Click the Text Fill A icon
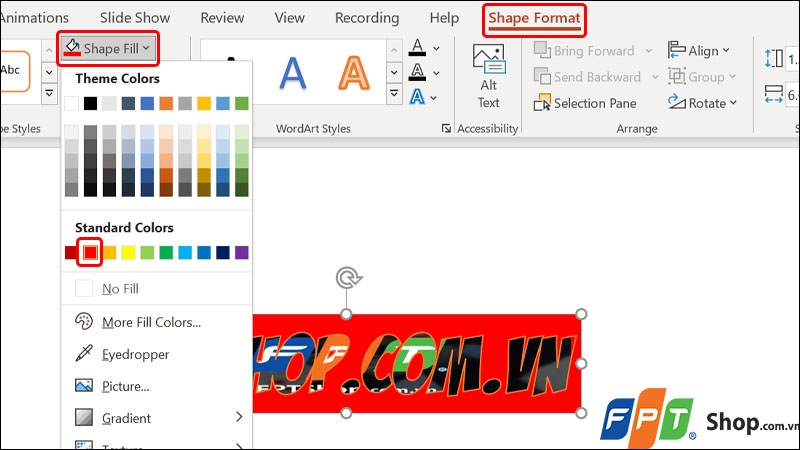Image resolution: width=800 pixels, height=450 pixels. tap(417, 47)
